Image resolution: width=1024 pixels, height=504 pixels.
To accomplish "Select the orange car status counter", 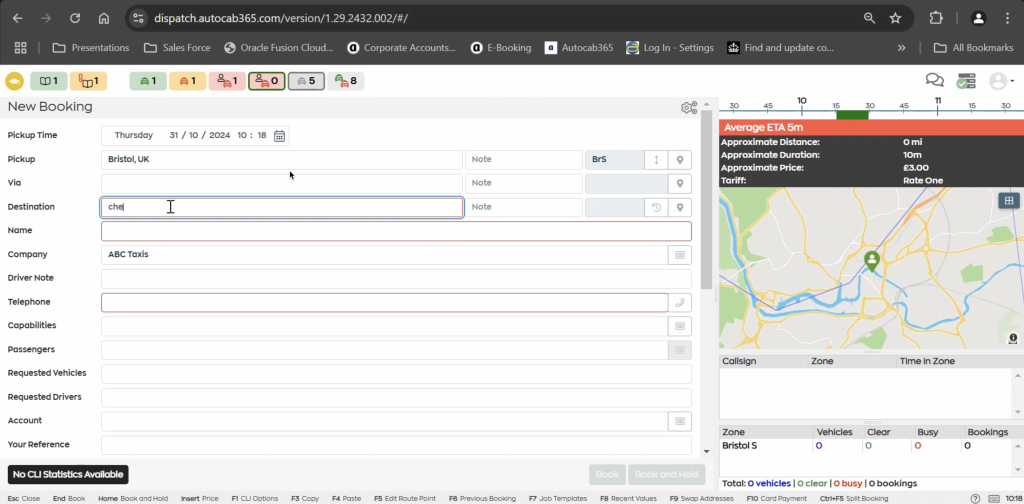I will click(x=187, y=81).
